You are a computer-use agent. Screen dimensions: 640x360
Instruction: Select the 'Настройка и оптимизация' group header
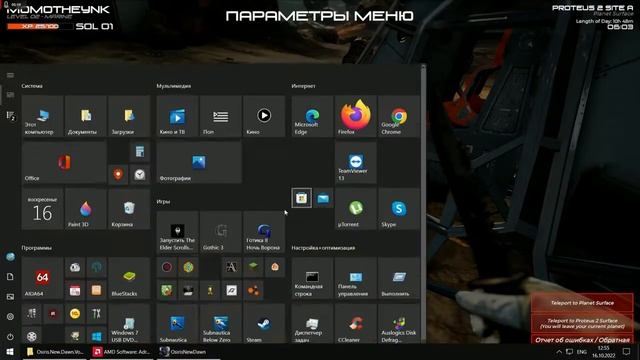pos(323,248)
